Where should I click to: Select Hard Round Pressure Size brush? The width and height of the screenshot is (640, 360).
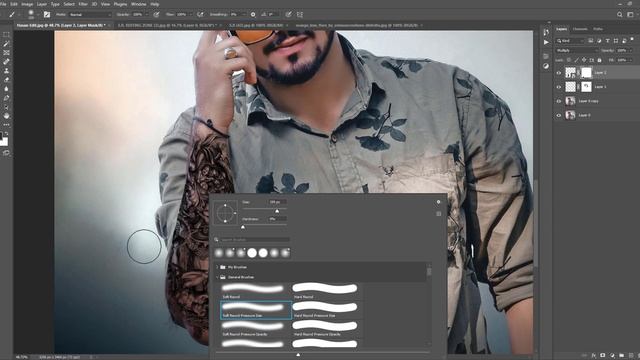325,310
